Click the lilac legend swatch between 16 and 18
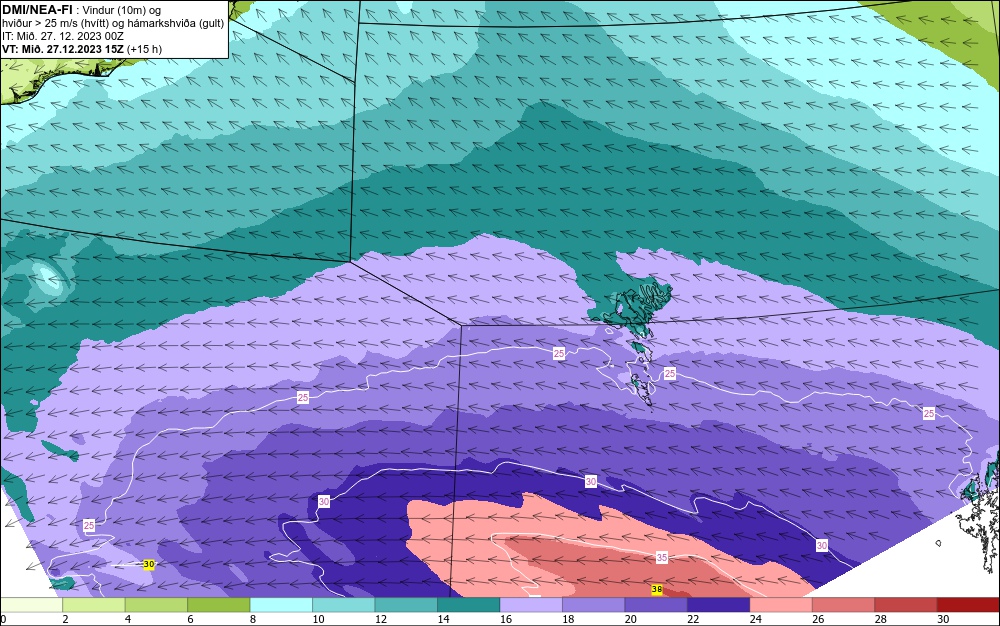This screenshot has width=1000, height=626. [531, 605]
